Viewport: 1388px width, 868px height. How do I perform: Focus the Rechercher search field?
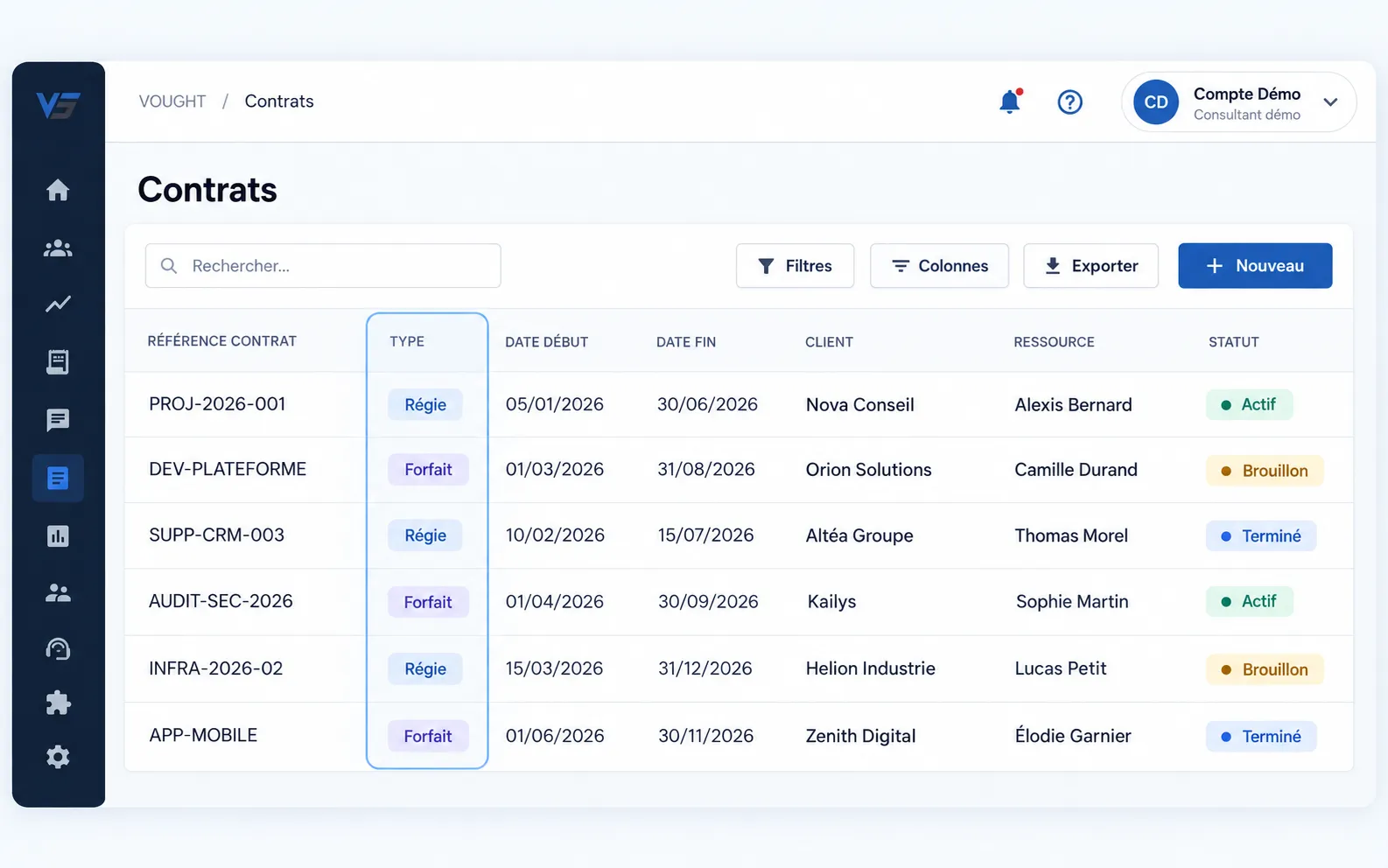tap(323, 266)
